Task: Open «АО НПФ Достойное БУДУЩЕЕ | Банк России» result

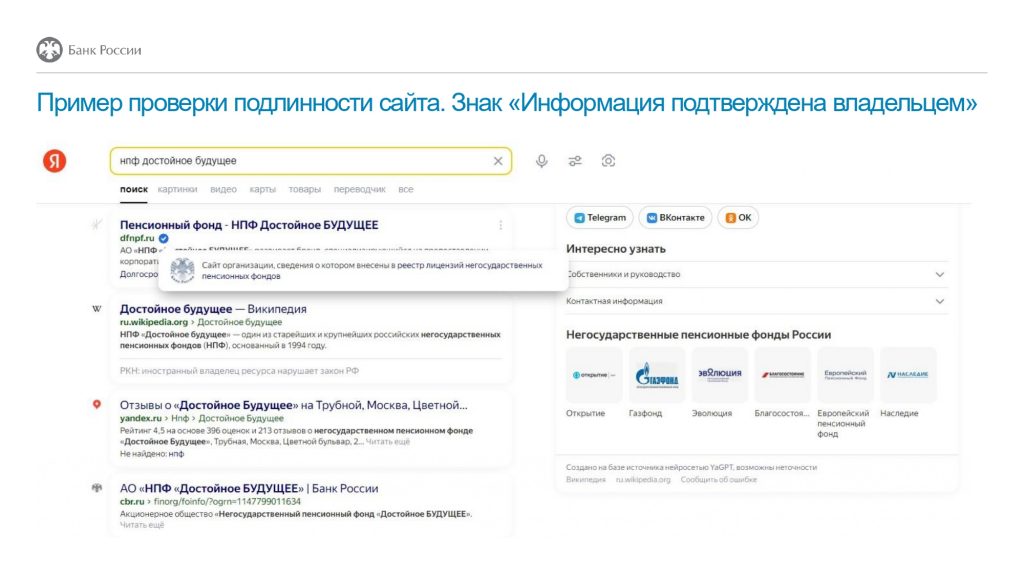Action: (249, 488)
